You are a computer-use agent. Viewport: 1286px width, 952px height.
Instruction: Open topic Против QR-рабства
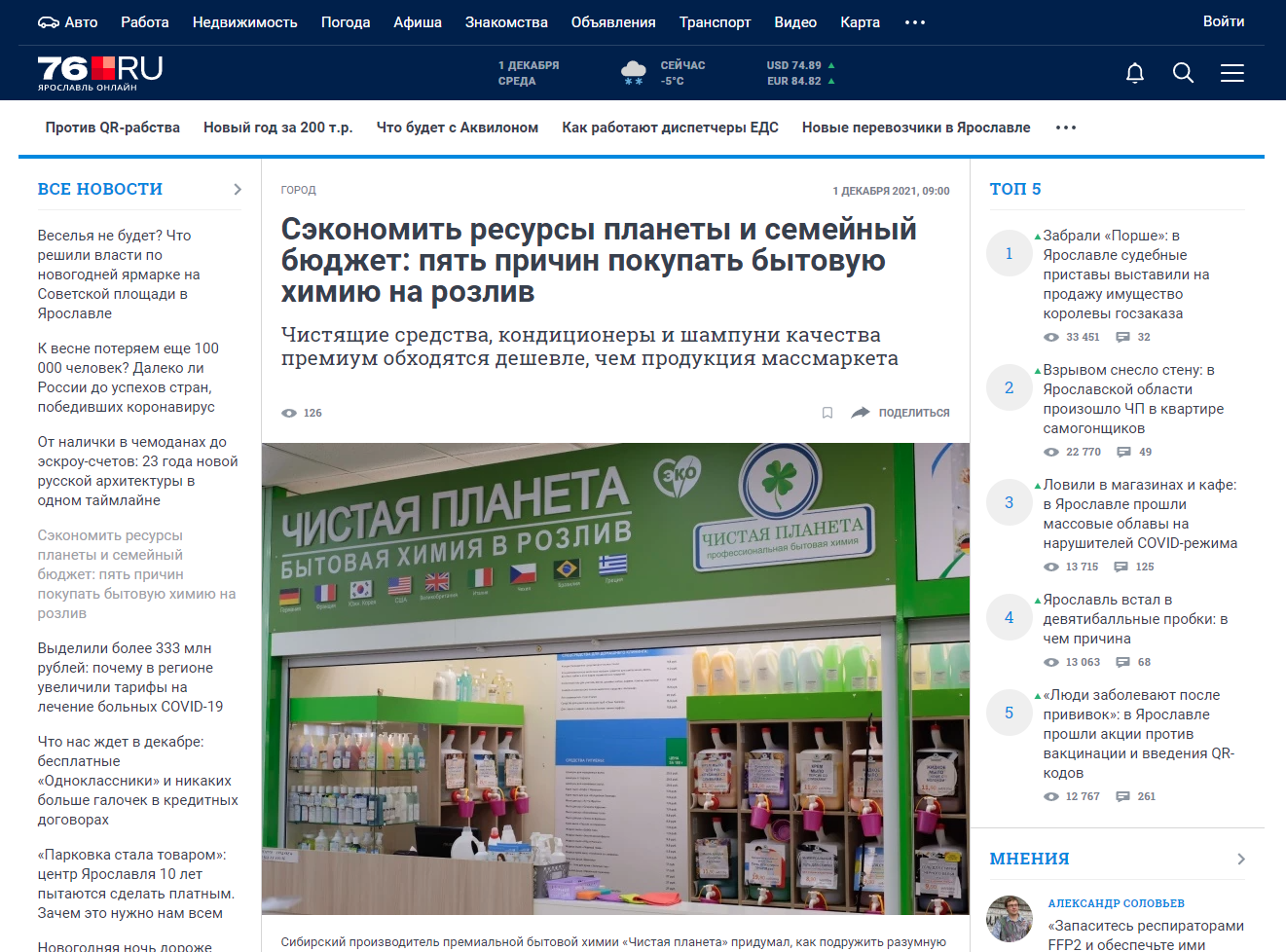click(x=113, y=128)
